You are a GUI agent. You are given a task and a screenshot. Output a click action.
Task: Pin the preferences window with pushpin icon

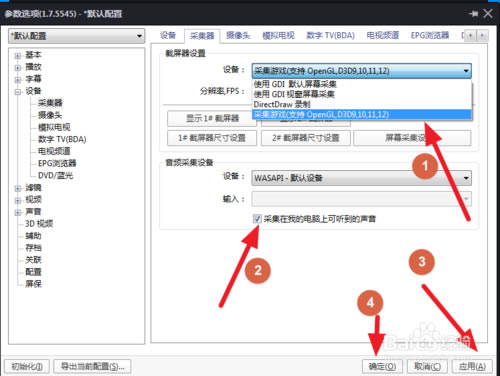pos(473,14)
